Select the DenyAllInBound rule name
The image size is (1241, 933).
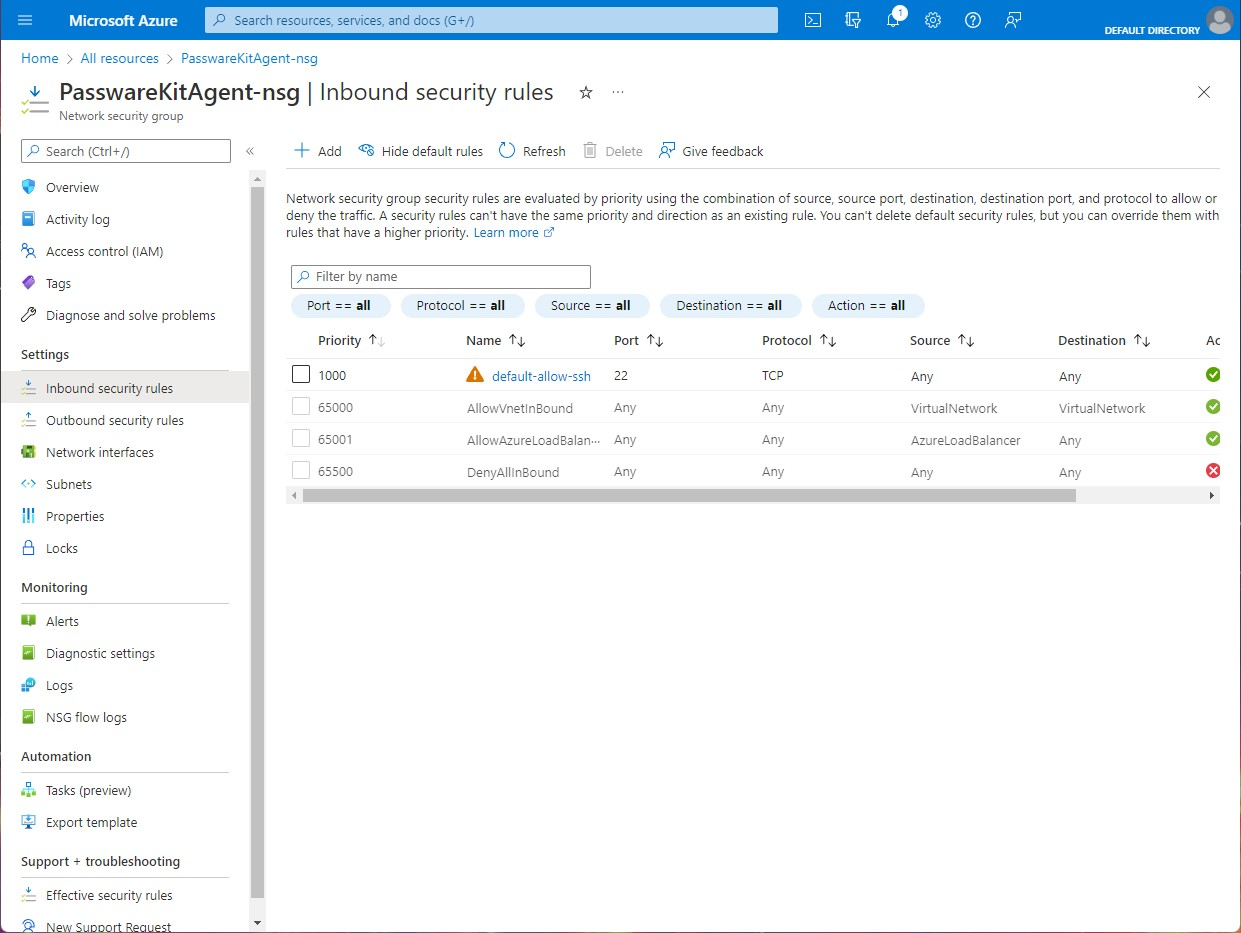click(x=513, y=472)
